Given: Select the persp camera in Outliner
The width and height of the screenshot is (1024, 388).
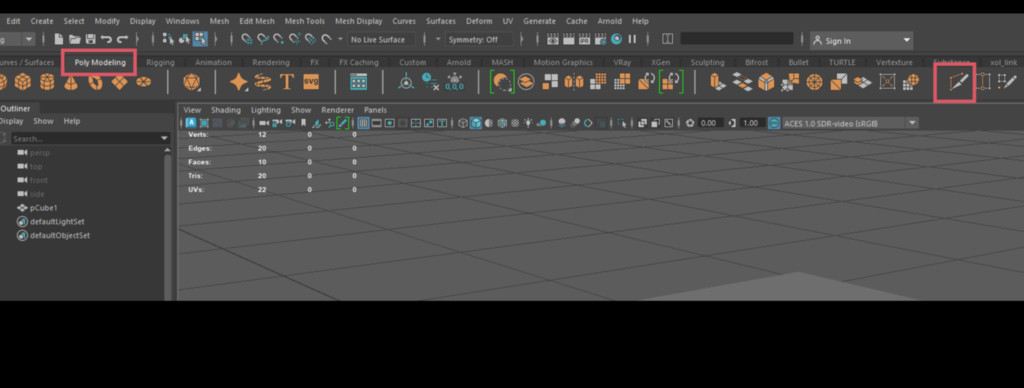Looking at the screenshot, I should (x=40, y=152).
